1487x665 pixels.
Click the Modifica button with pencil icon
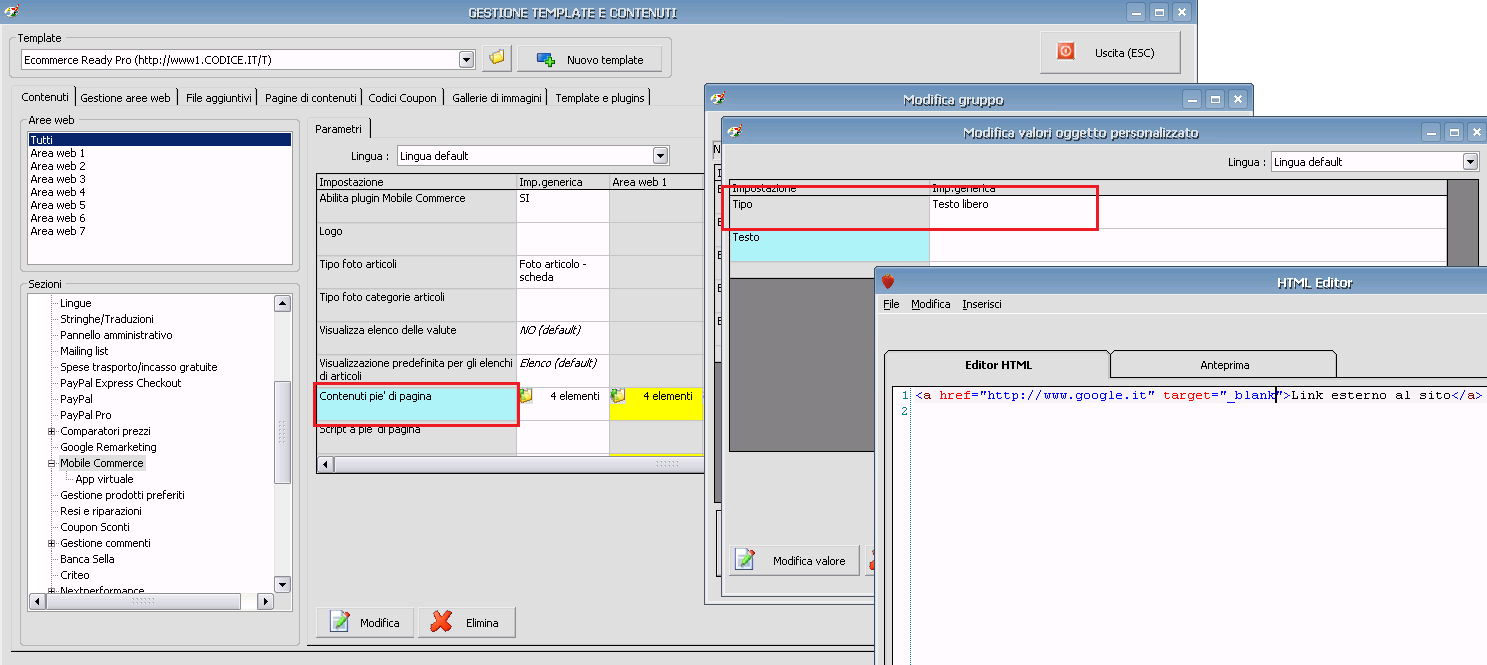pyautogui.click(x=366, y=622)
